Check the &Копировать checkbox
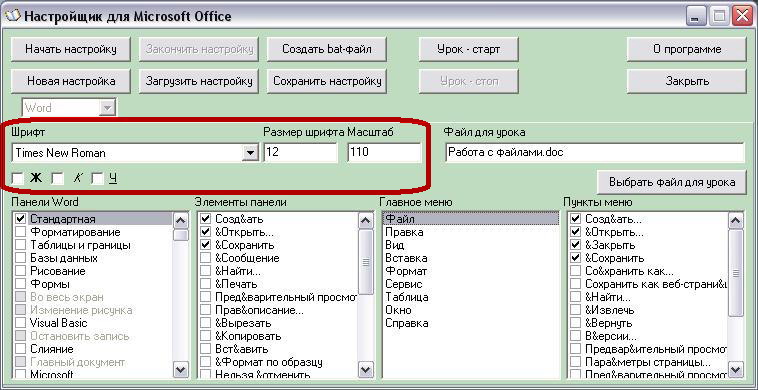The width and height of the screenshot is (758, 390). [205, 336]
